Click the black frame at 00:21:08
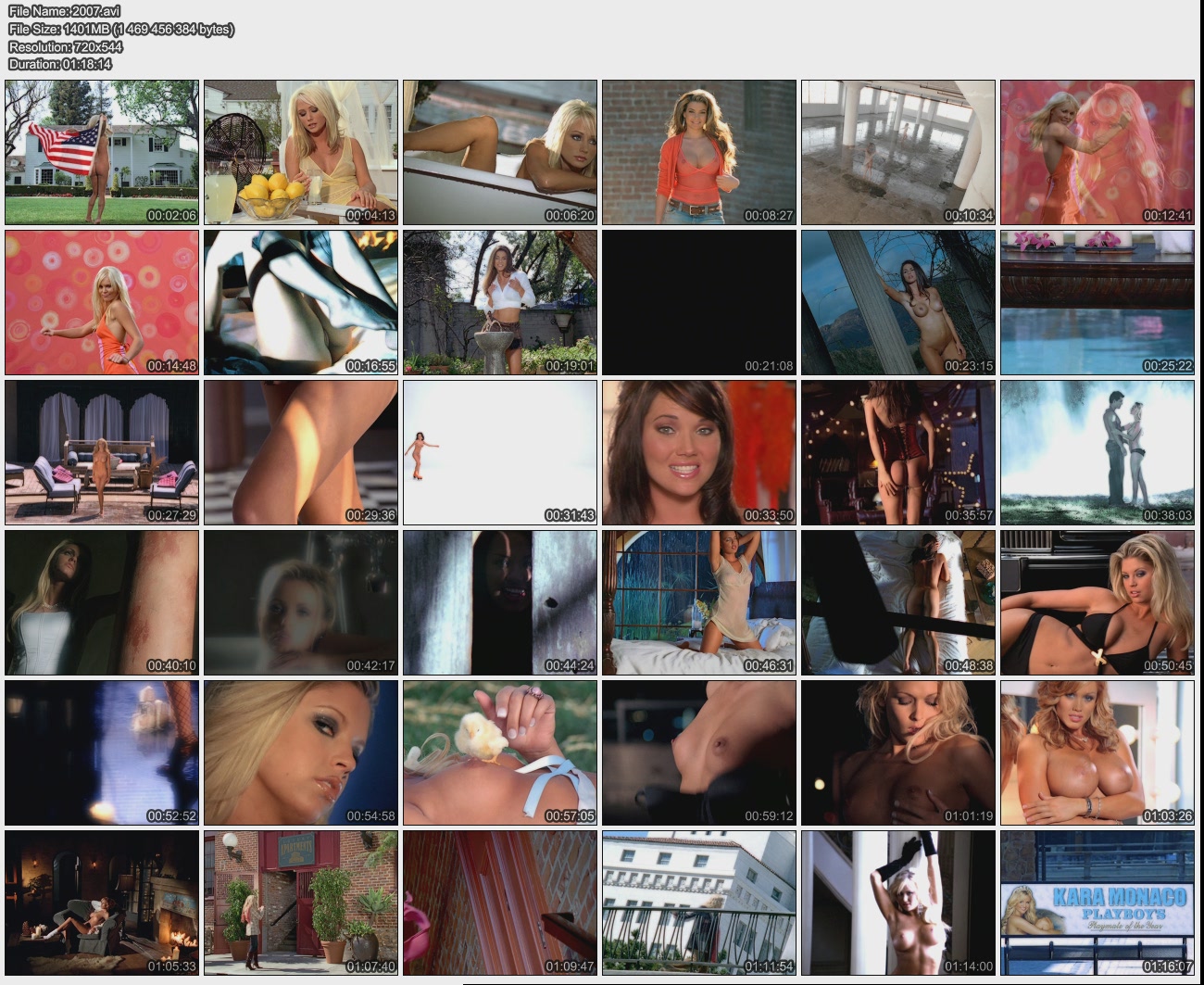This screenshot has height=985, width=1204. tap(699, 302)
